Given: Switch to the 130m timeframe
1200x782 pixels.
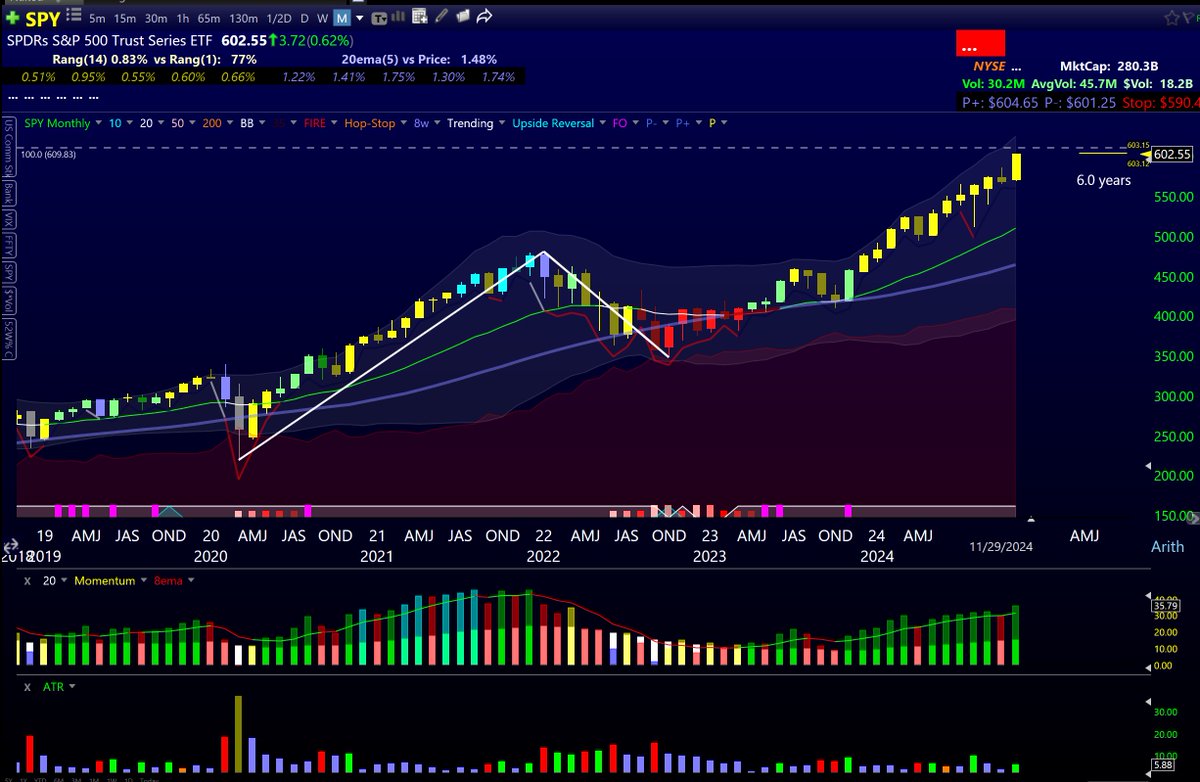Looking at the screenshot, I should (x=244, y=19).
